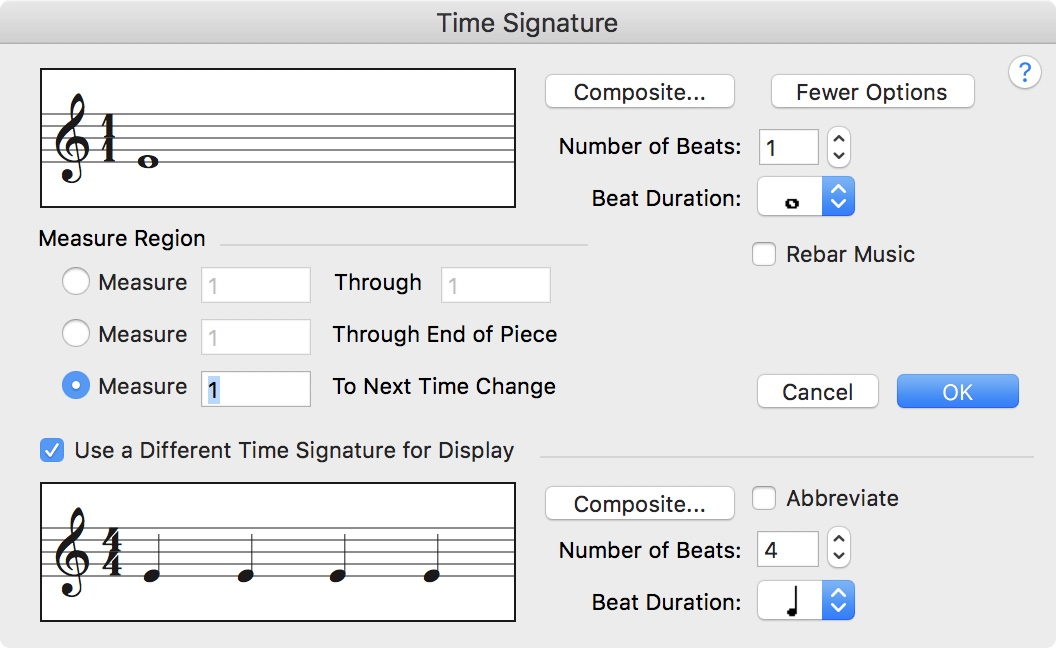Enable the Abbreviate checkbox
The height and width of the screenshot is (648, 1056).
pyautogui.click(x=764, y=498)
